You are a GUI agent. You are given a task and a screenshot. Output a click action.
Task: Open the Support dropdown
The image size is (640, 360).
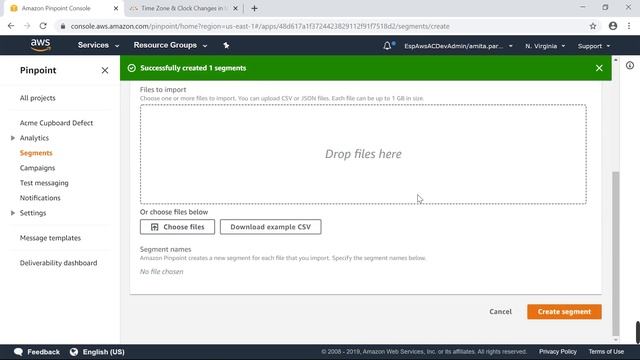coord(594,46)
